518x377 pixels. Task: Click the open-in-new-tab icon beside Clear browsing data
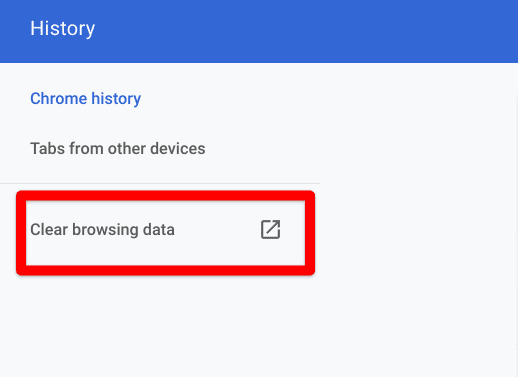(x=270, y=229)
